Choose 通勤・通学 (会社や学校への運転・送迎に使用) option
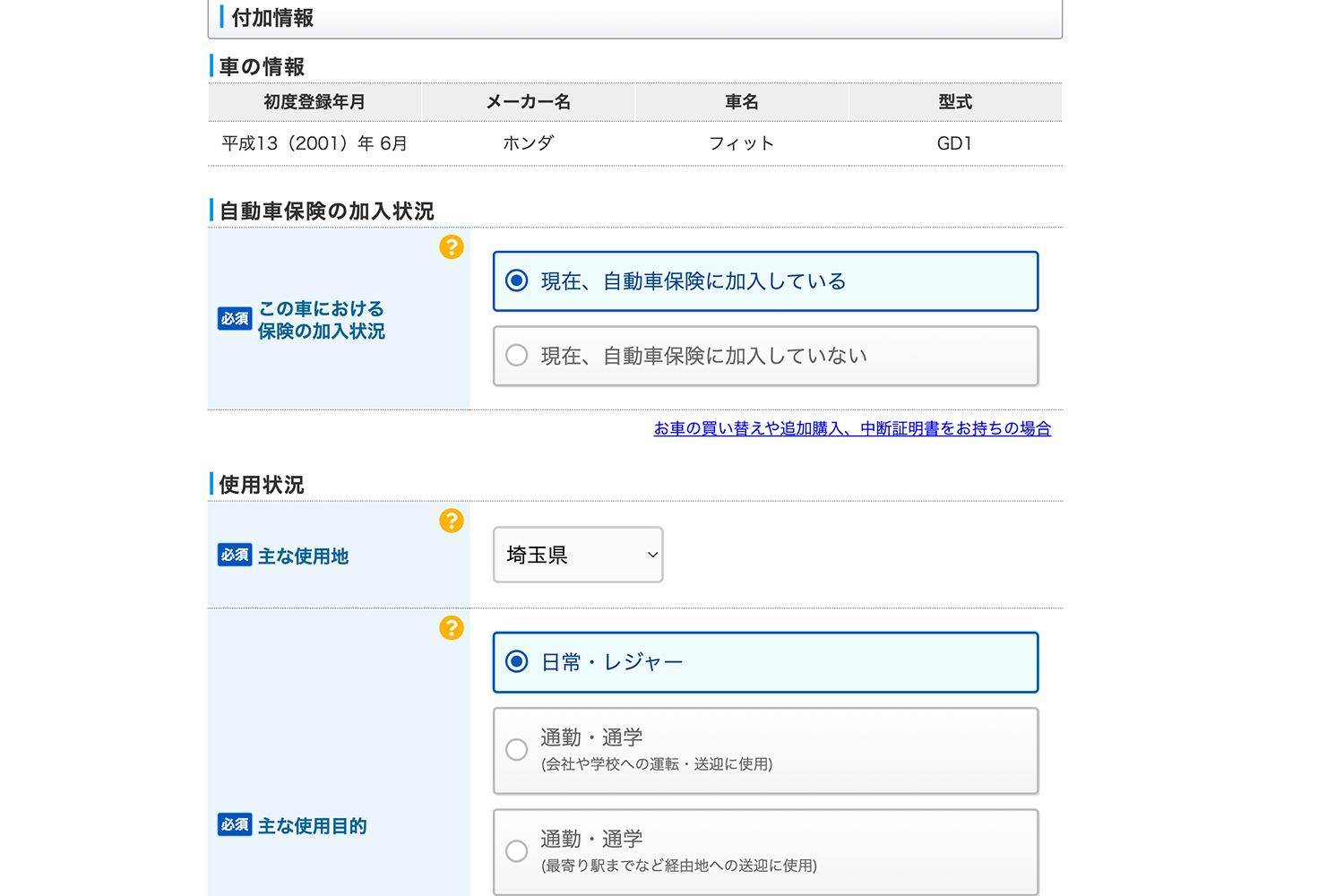The height and width of the screenshot is (896, 1344). pyautogui.click(x=765, y=751)
